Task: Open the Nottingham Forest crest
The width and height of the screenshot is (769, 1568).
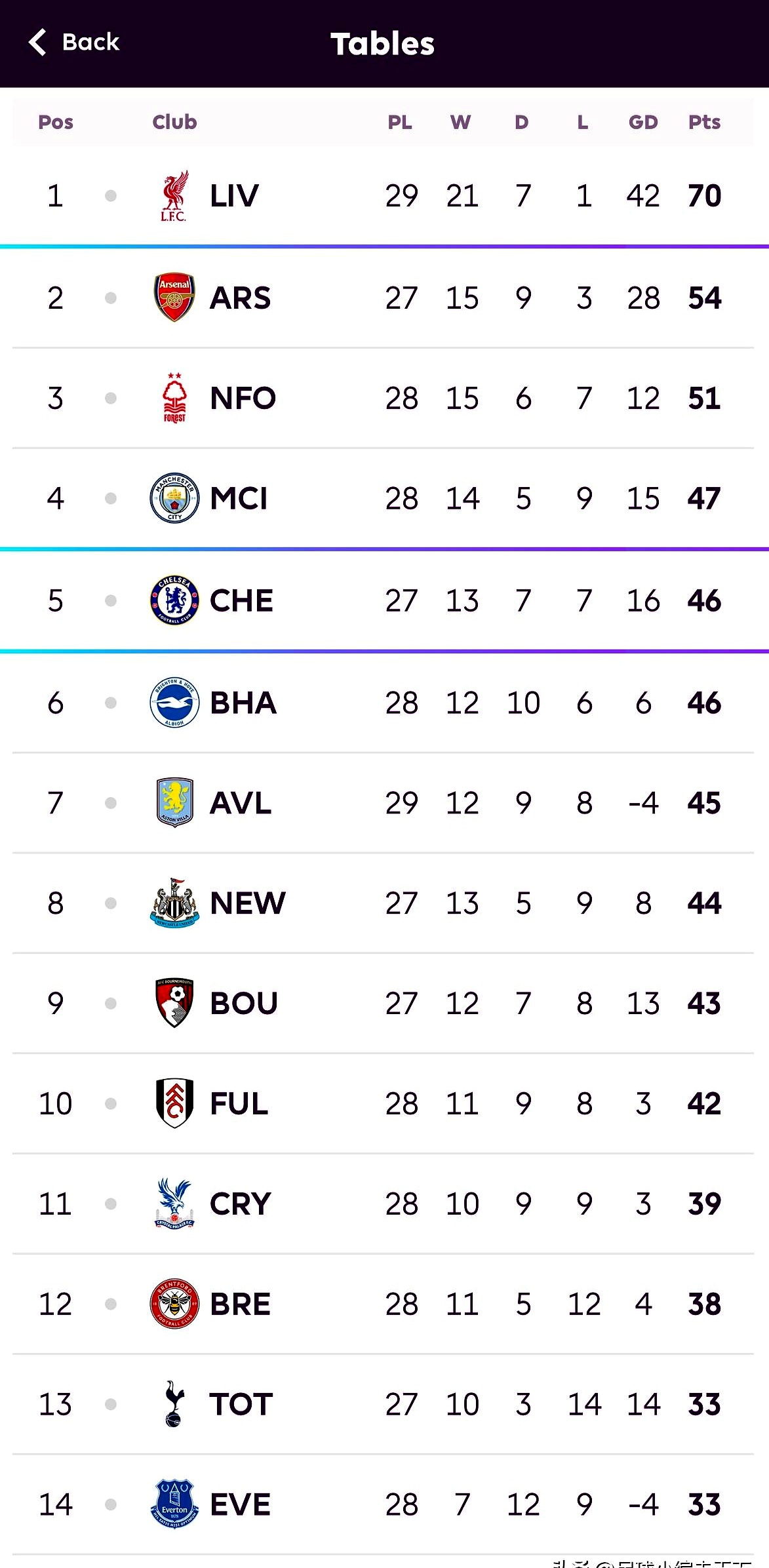Action: [x=174, y=398]
